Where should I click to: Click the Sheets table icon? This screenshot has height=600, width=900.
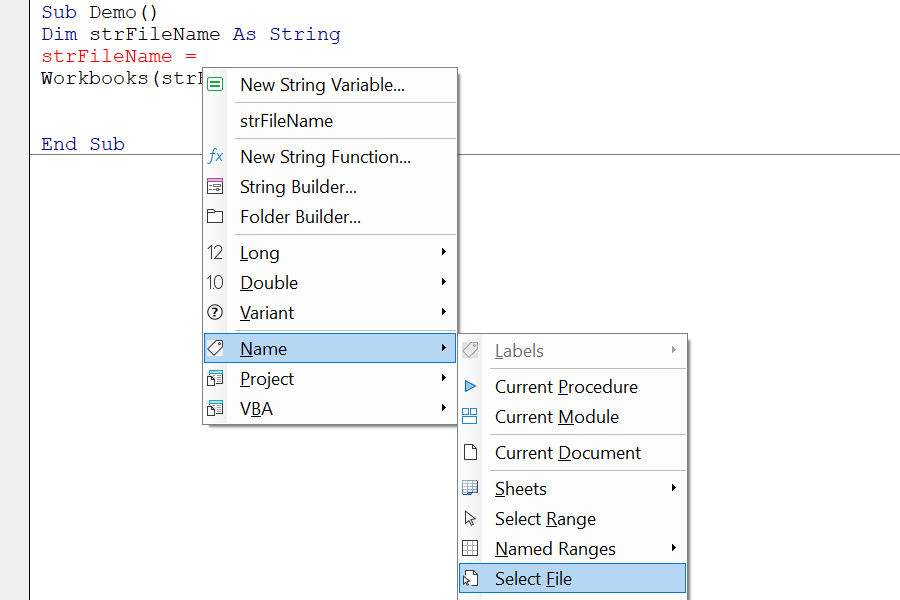click(470, 488)
